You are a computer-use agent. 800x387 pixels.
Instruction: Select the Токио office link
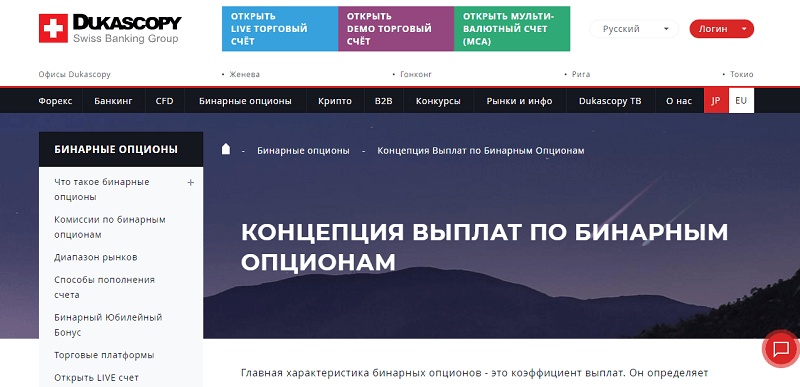pos(741,74)
